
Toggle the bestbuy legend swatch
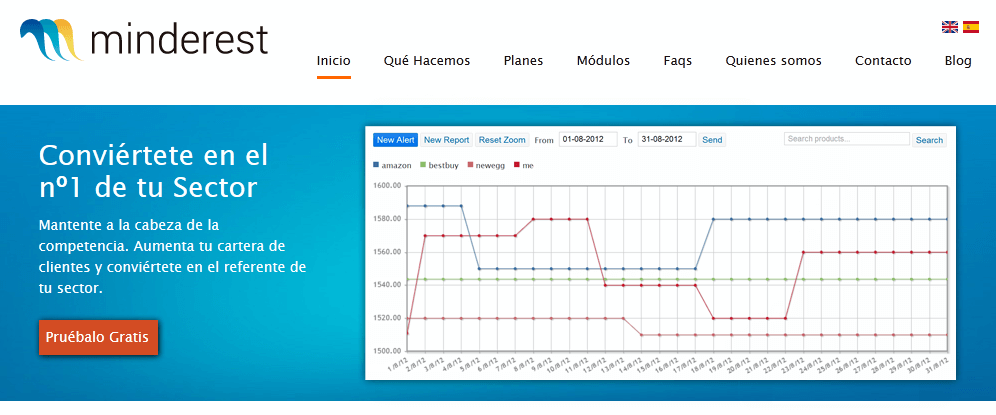pyautogui.click(x=424, y=165)
